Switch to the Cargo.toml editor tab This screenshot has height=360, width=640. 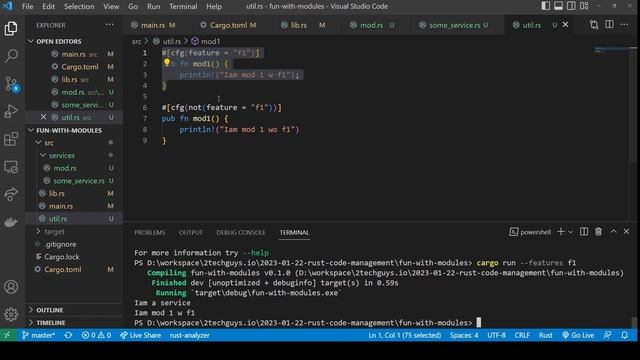click(228, 25)
